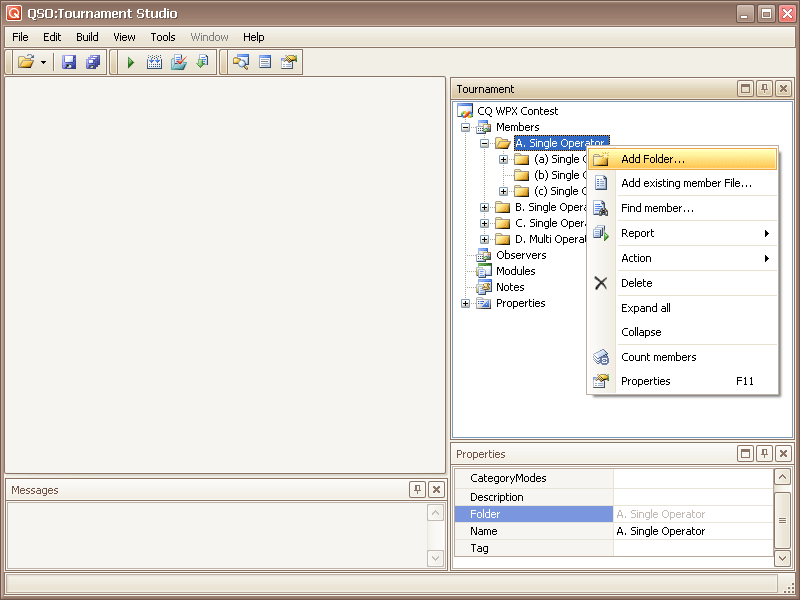Expand the Properties tree node

(x=466, y=303)
